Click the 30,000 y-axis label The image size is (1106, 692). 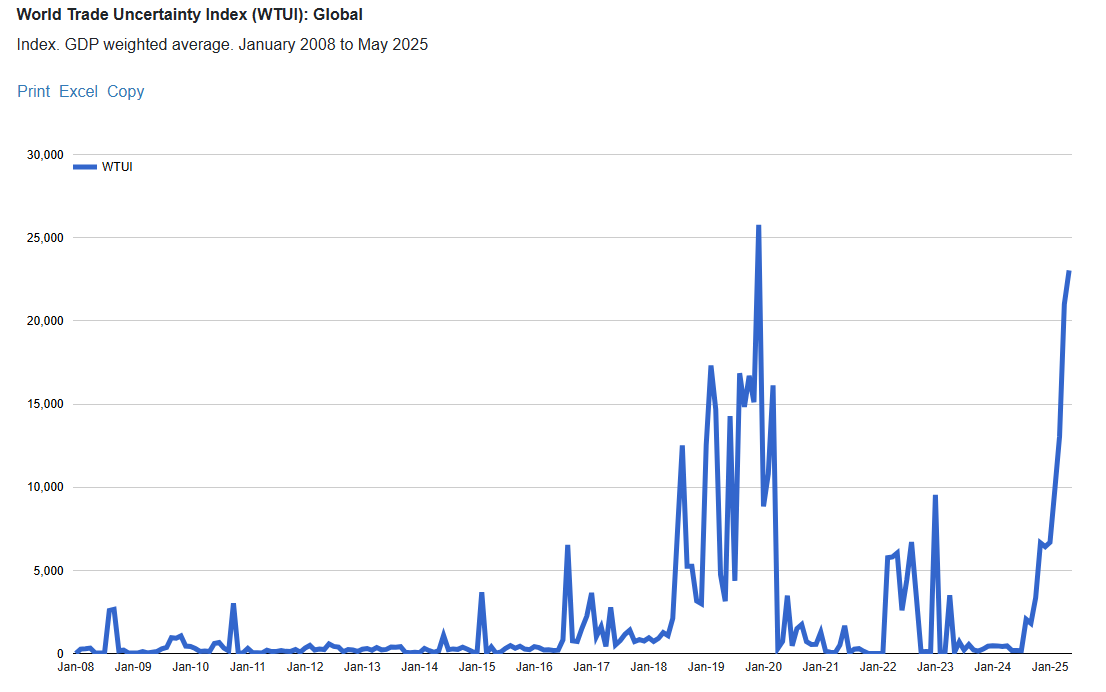pyautogui.click(x=45, y=154)
